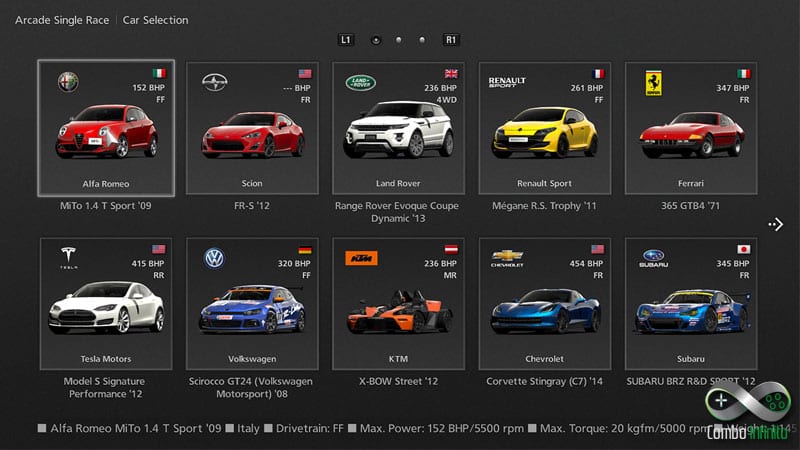
Task: Click the Land Rover green badge
Action: click(361, 83)
